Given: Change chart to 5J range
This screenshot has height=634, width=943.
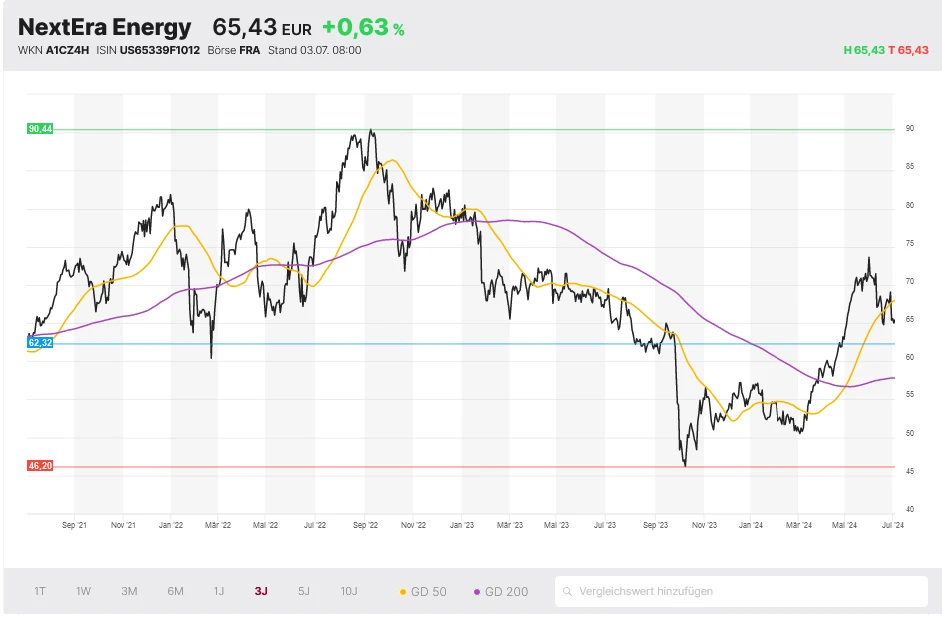Looking at the screenshot, I should (x=304, y=591).
